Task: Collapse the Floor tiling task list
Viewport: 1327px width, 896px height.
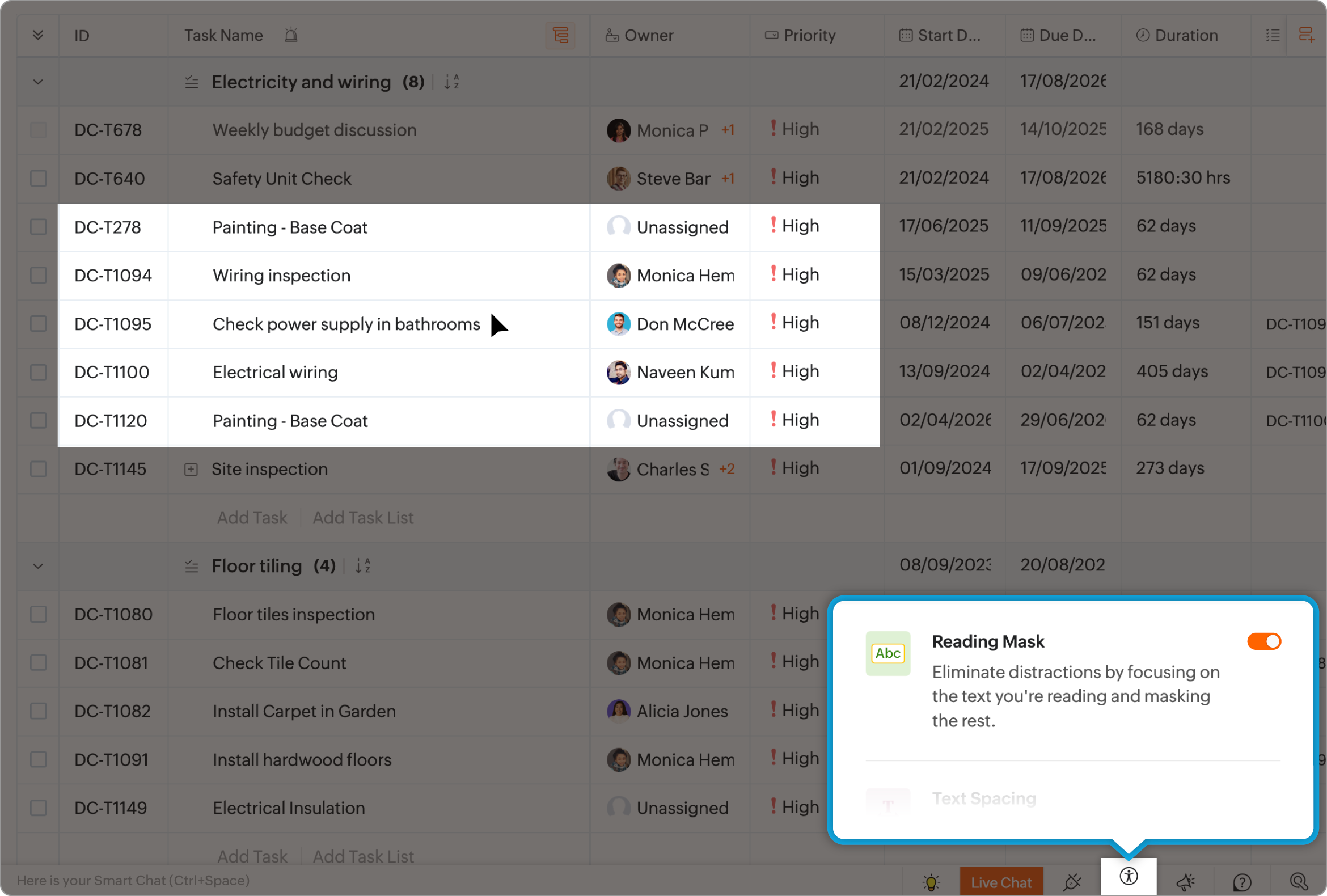Action: [x=38, y=567]
